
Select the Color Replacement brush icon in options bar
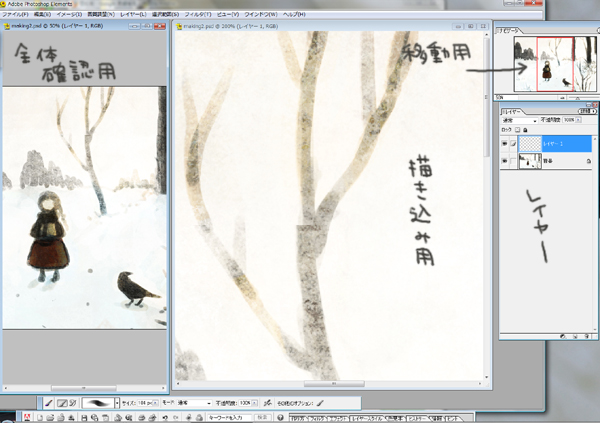click(73, 403)
